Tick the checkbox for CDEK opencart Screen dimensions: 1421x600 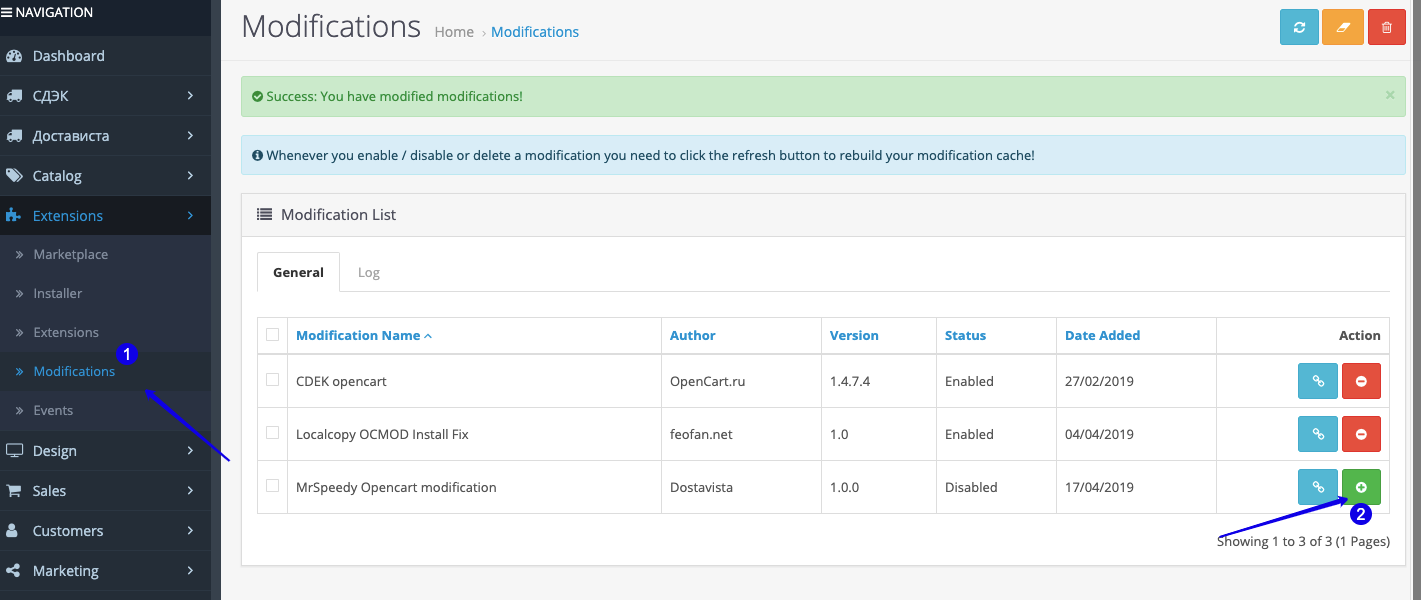(x=273, y=380)
